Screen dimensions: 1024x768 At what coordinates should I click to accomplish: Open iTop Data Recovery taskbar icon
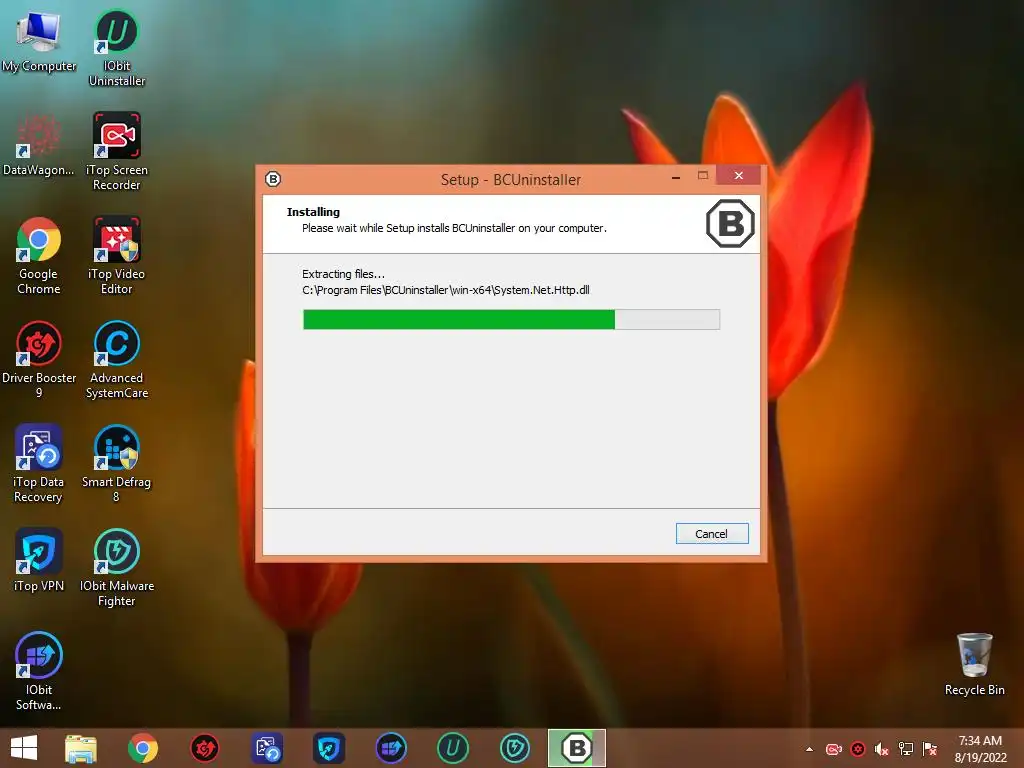(267, 748)
